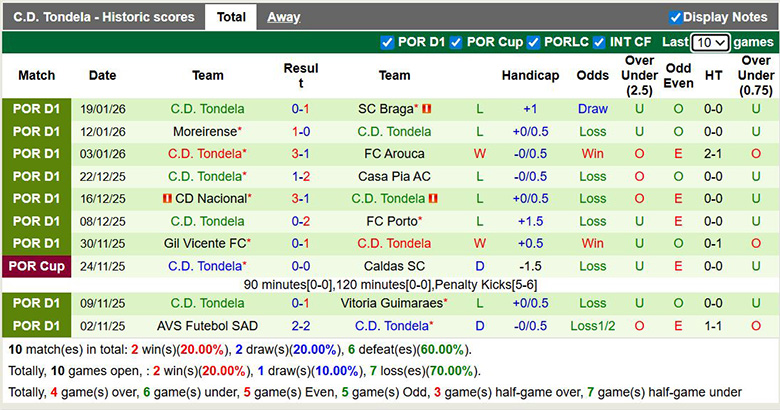780x410 pixels.
Task: Click the Casa Pia AC link
Action: (x=394, y=177)
